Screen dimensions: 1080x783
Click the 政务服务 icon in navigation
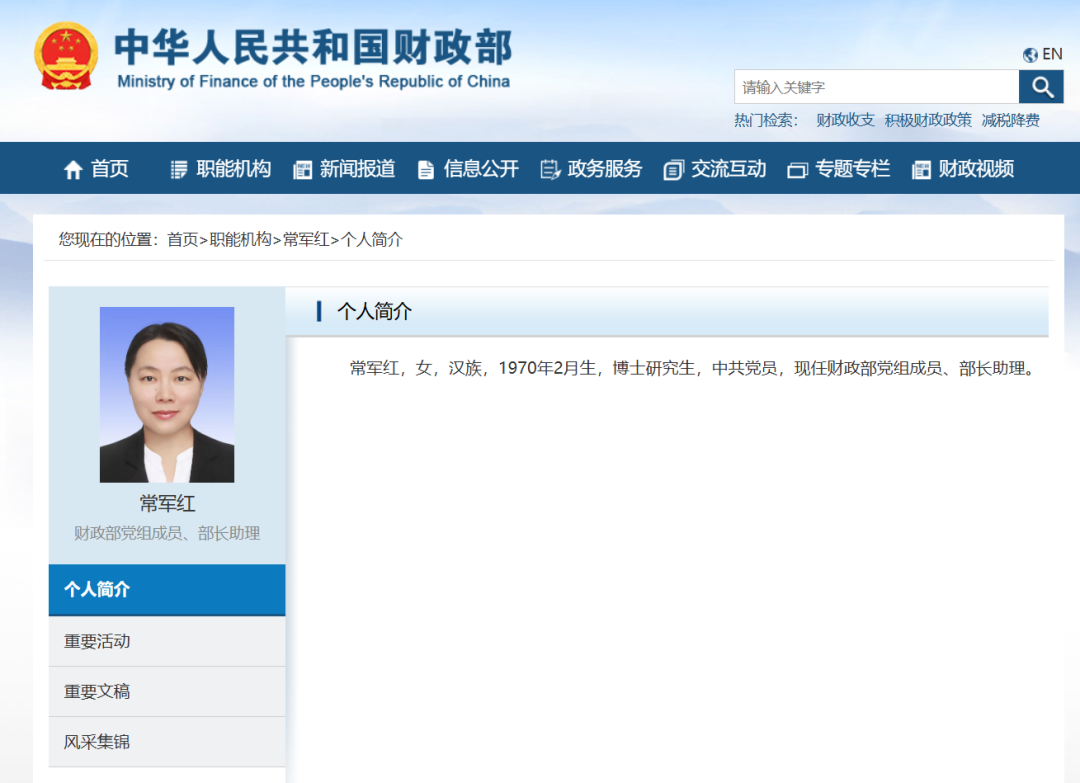[x=550, y=170]
